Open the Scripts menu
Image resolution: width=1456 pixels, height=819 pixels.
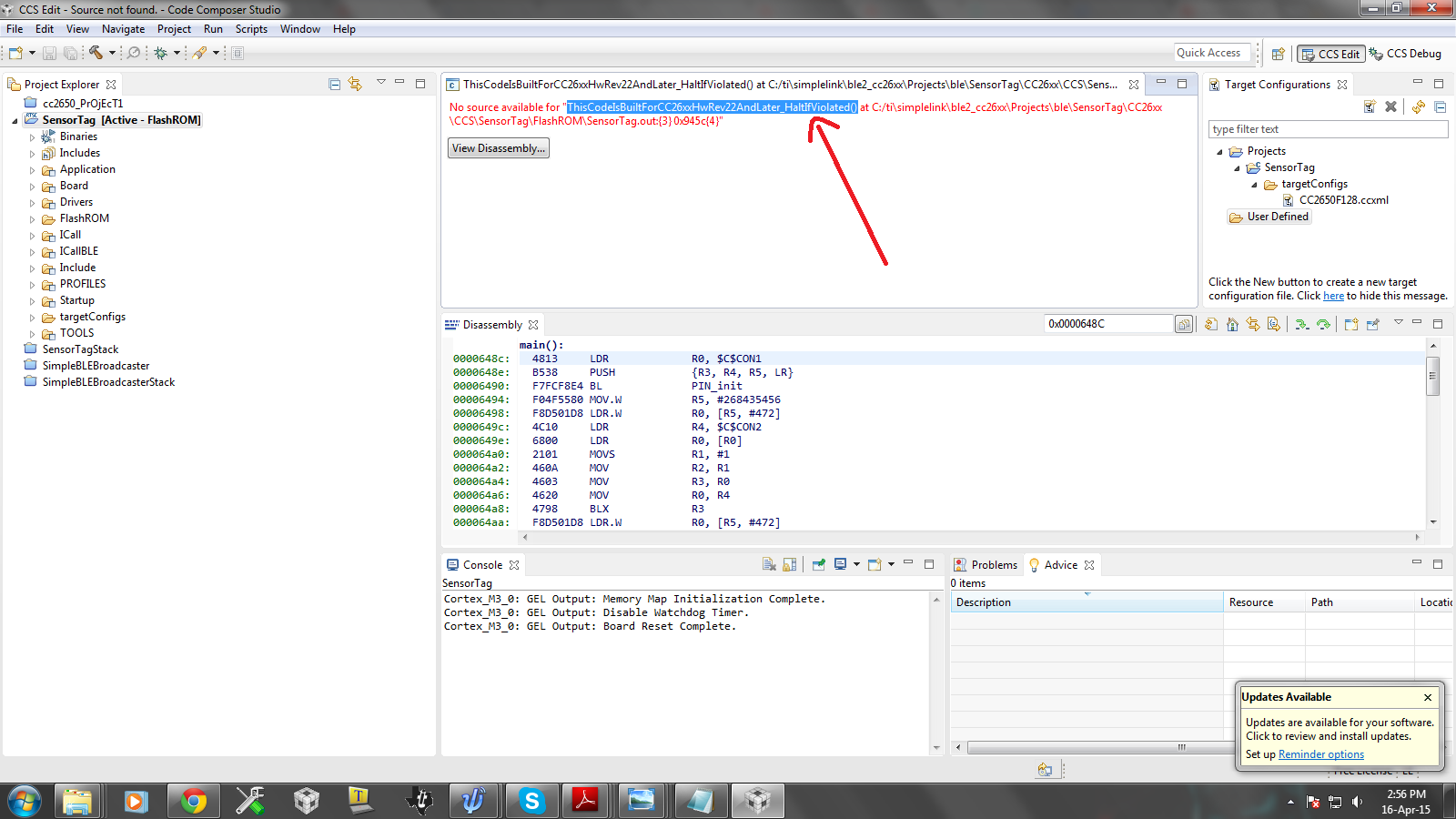click(251, 29)
